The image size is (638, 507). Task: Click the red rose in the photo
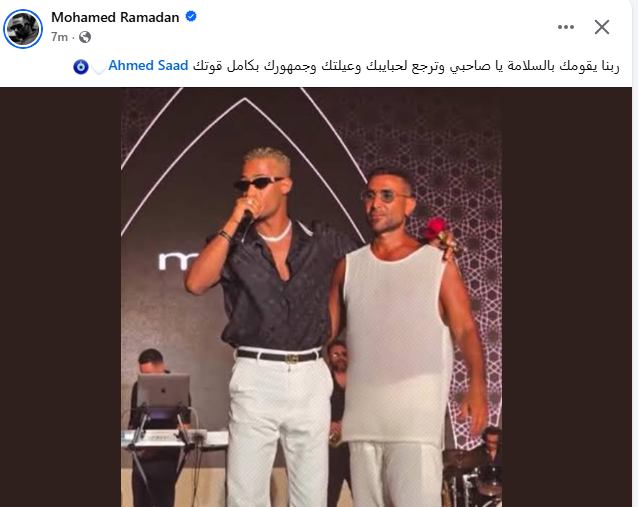point(435,228)
